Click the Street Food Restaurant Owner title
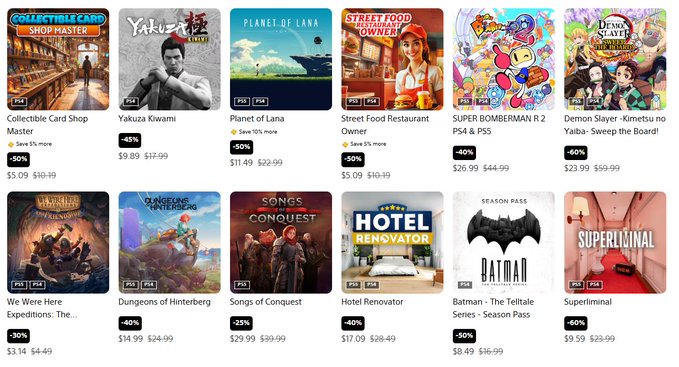 click(x=385, y=125)
